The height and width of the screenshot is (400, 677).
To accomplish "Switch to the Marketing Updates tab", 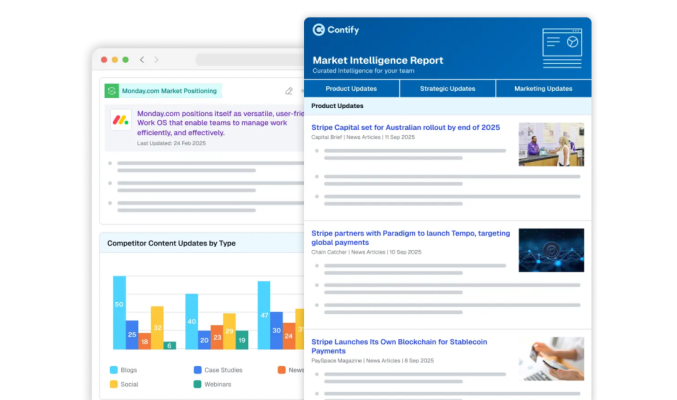I will (x=544, y=89).
